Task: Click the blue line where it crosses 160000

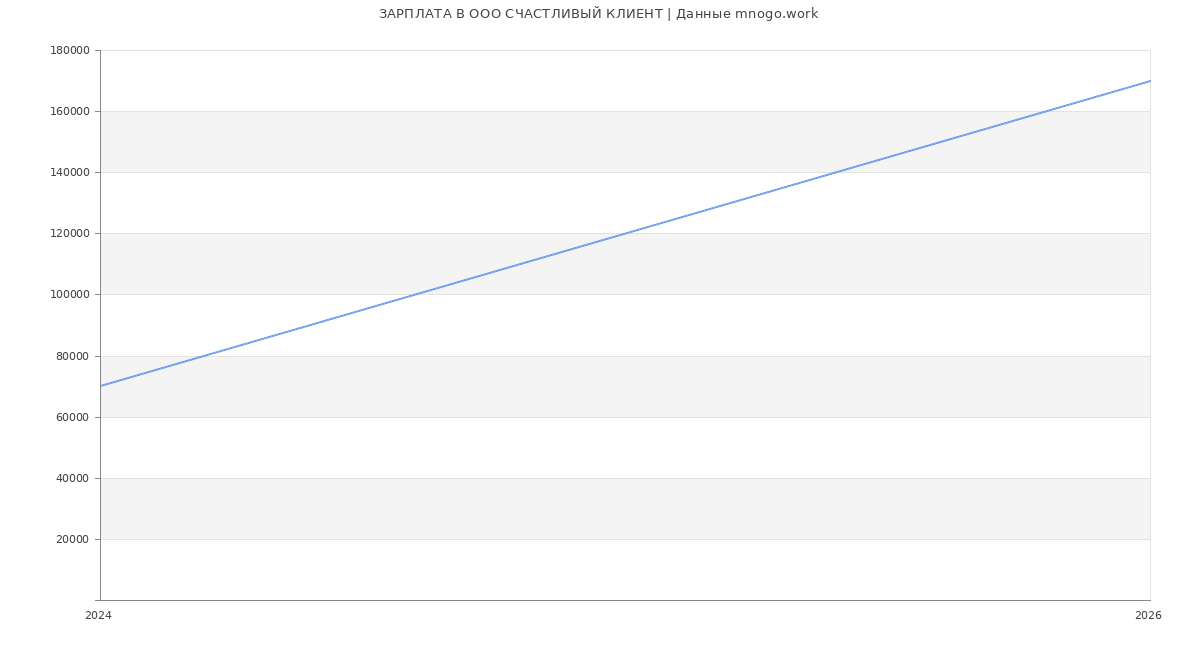Action: tap(1045, 111)
